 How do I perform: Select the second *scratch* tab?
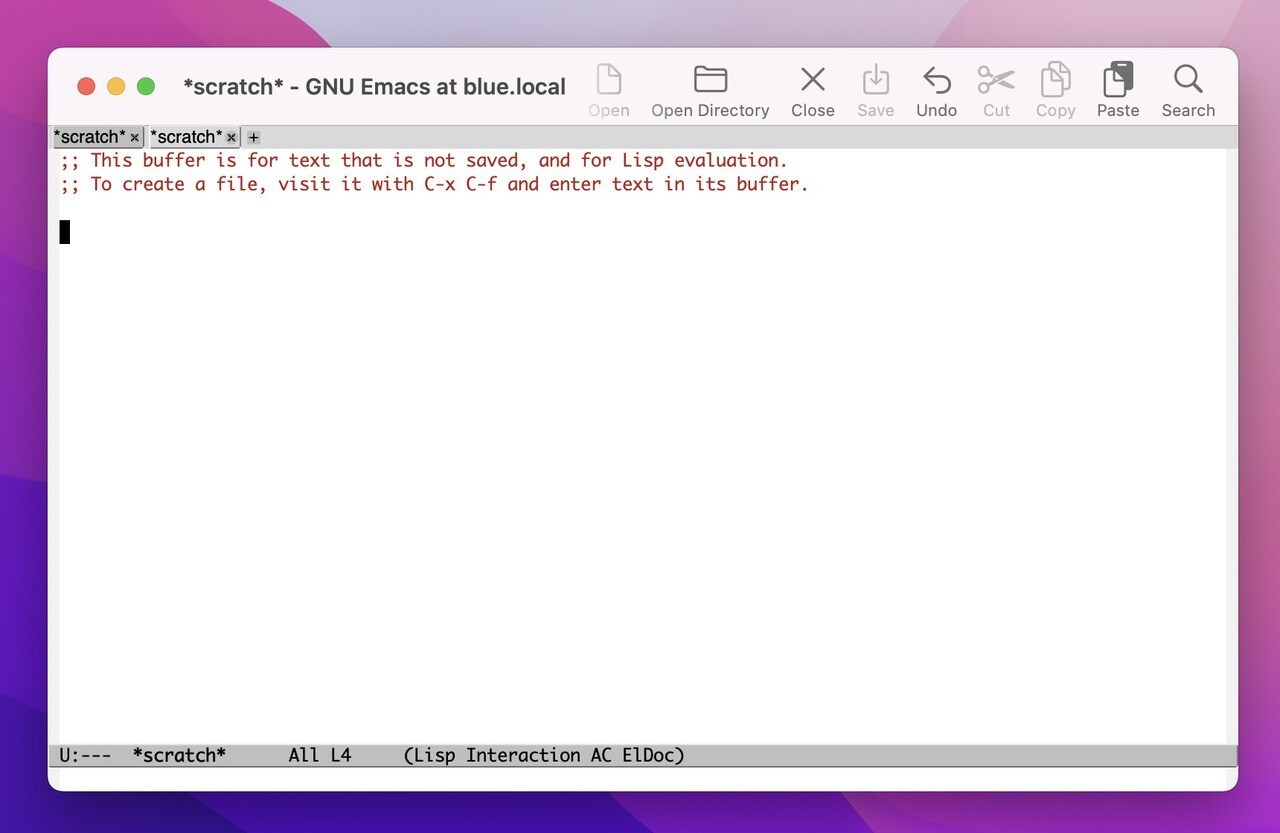click(187, 137)
